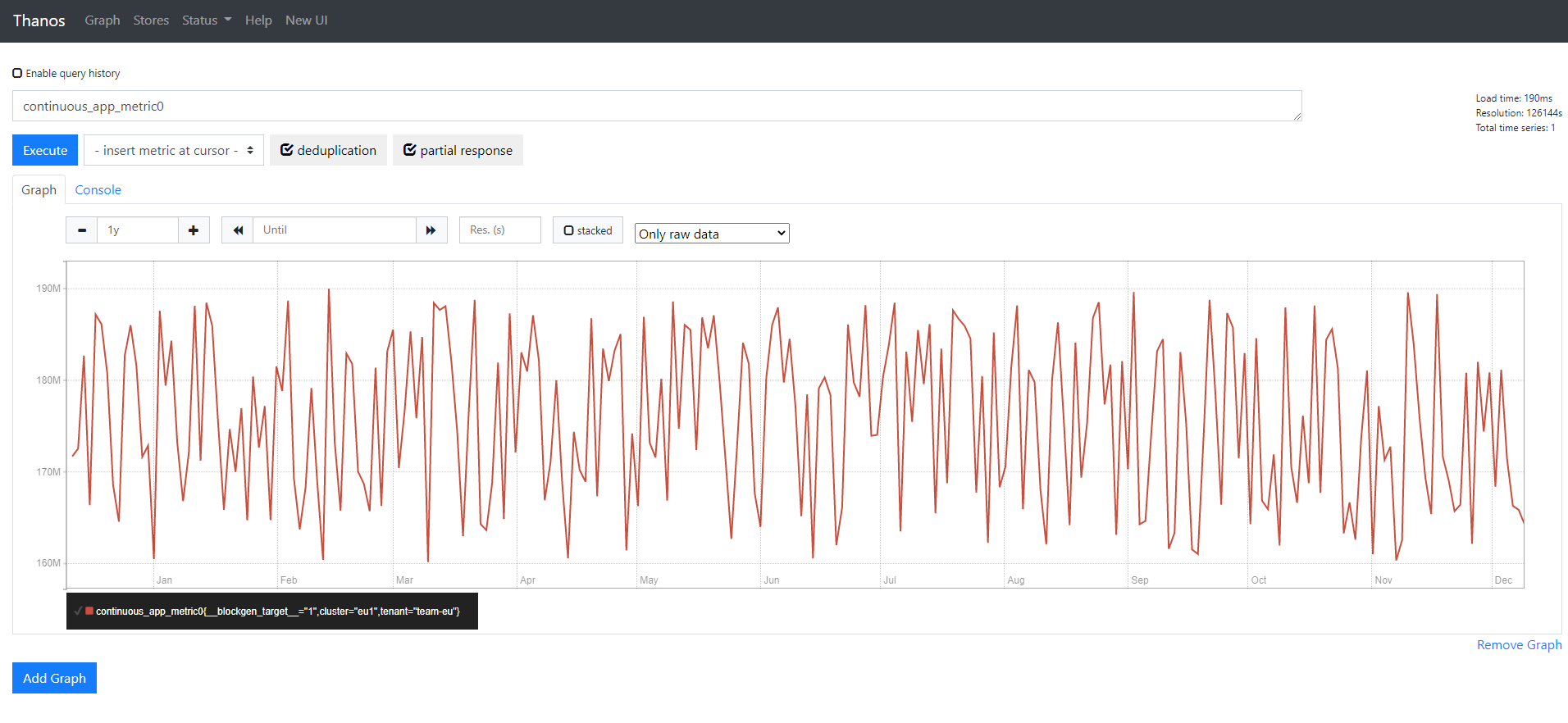The width and height of the screenshot is (1568, 723).
Task: Click the Add Graph button
Action: (x=54, y=678)
